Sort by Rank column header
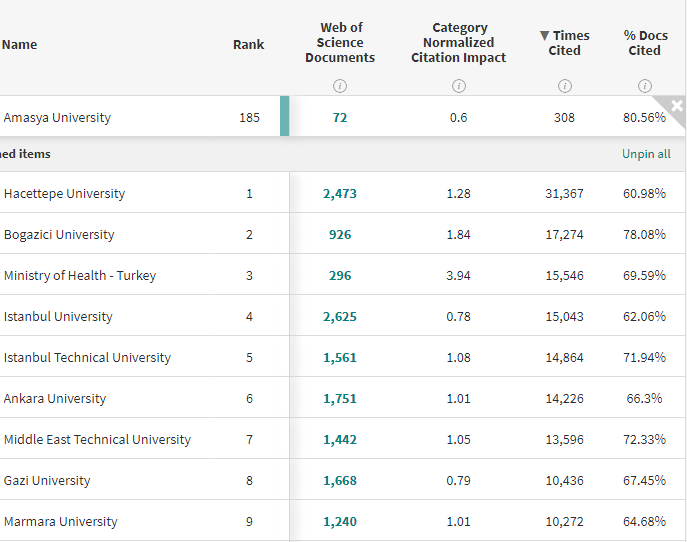This screenshot has height=542, width=687. coord(249,44)
